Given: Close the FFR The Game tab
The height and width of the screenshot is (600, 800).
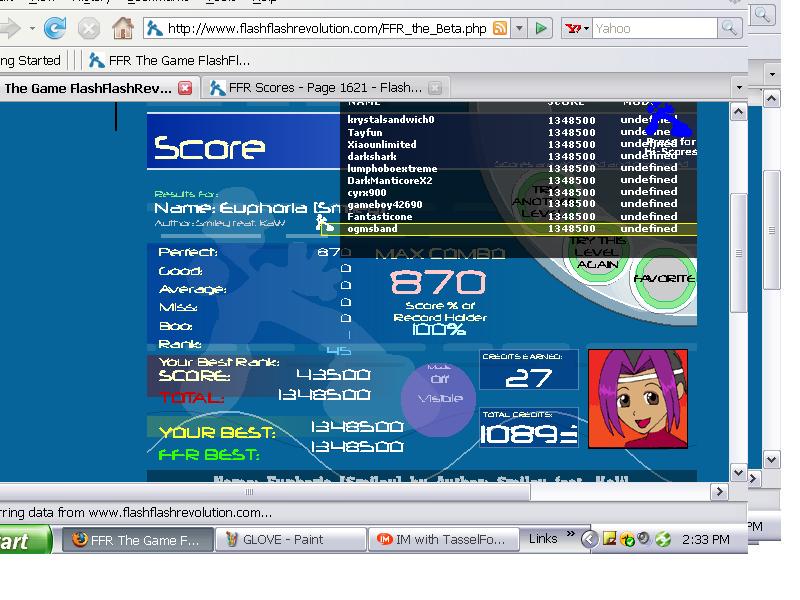Looking at the screenshot, I should (x=185, y=88).
